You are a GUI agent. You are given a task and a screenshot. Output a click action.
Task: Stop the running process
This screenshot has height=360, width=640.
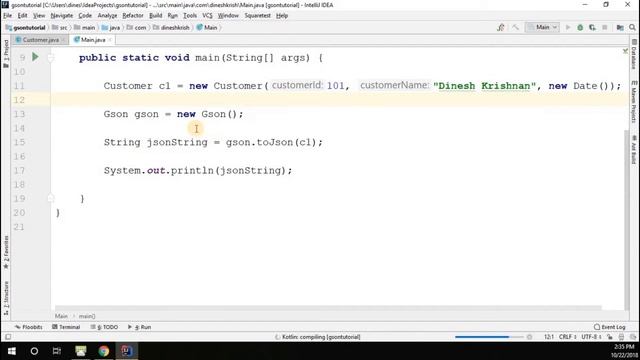coord(604,27)
